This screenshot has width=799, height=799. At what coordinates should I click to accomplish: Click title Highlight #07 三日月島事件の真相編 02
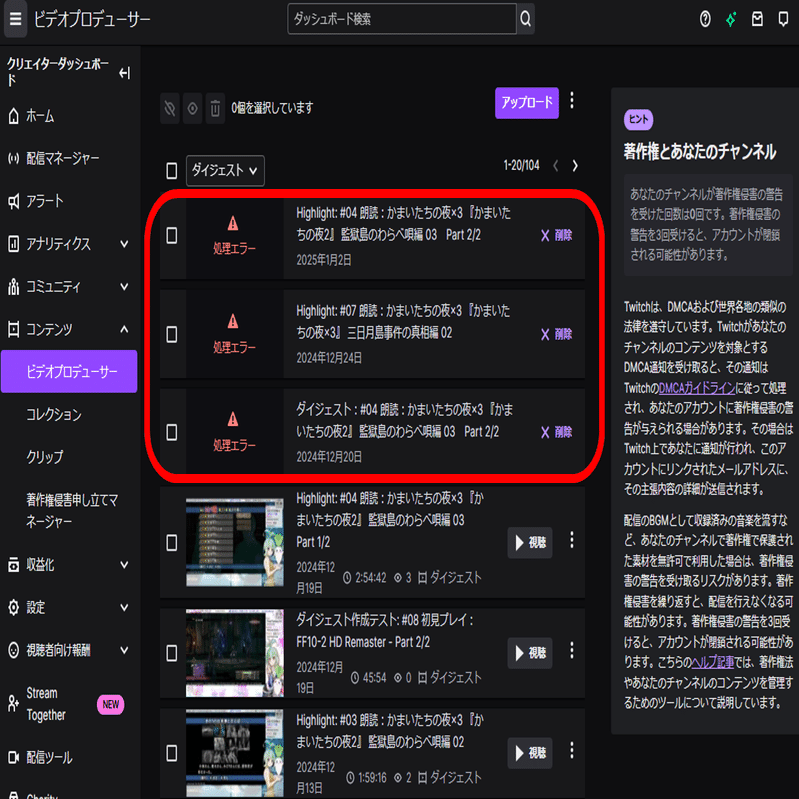tap(403, 322)
